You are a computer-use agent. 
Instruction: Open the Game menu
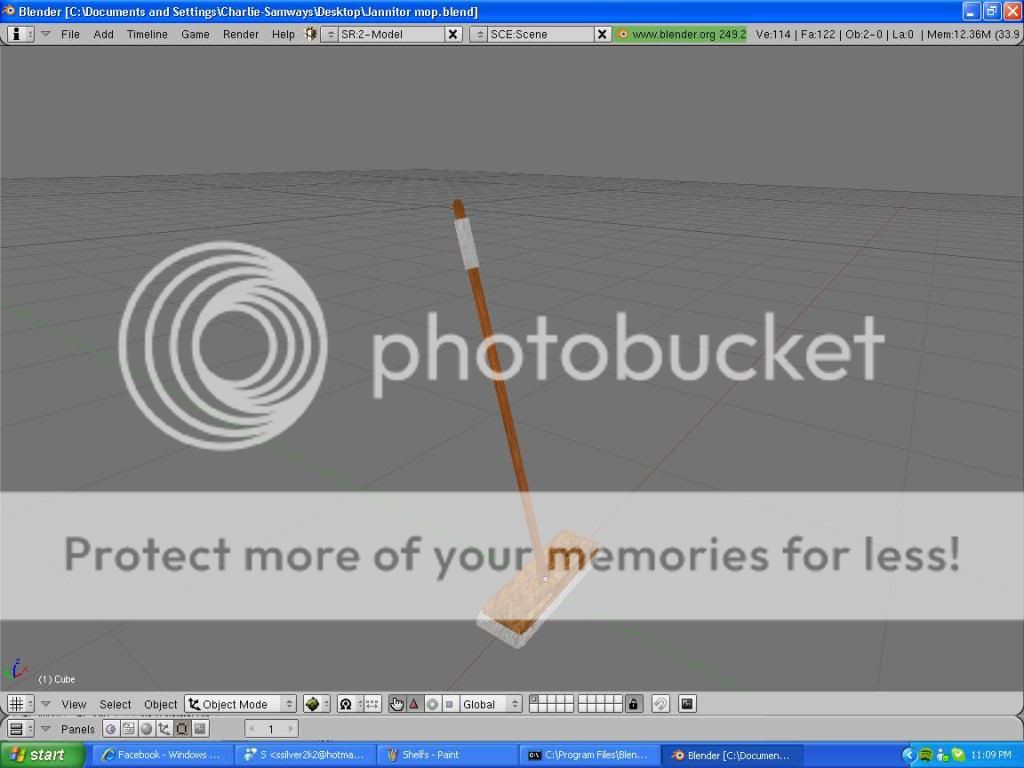click(195, 34)
